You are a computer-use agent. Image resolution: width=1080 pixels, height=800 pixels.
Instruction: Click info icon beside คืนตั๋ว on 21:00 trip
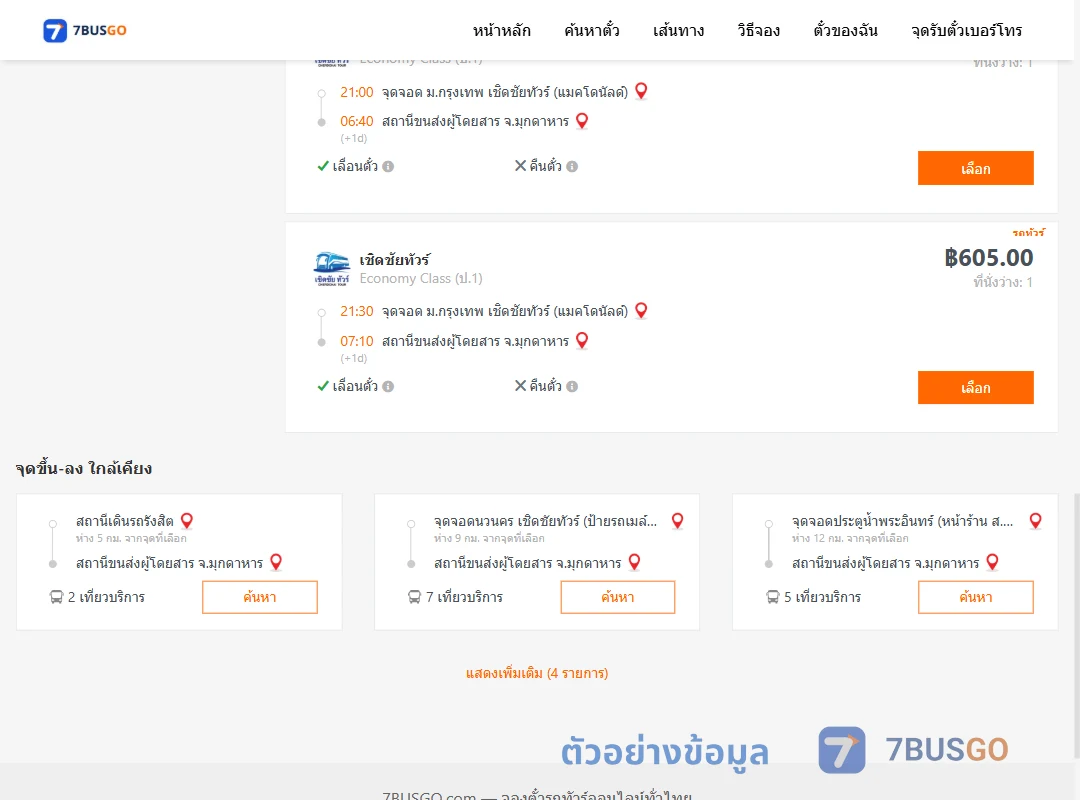(572, 166)
